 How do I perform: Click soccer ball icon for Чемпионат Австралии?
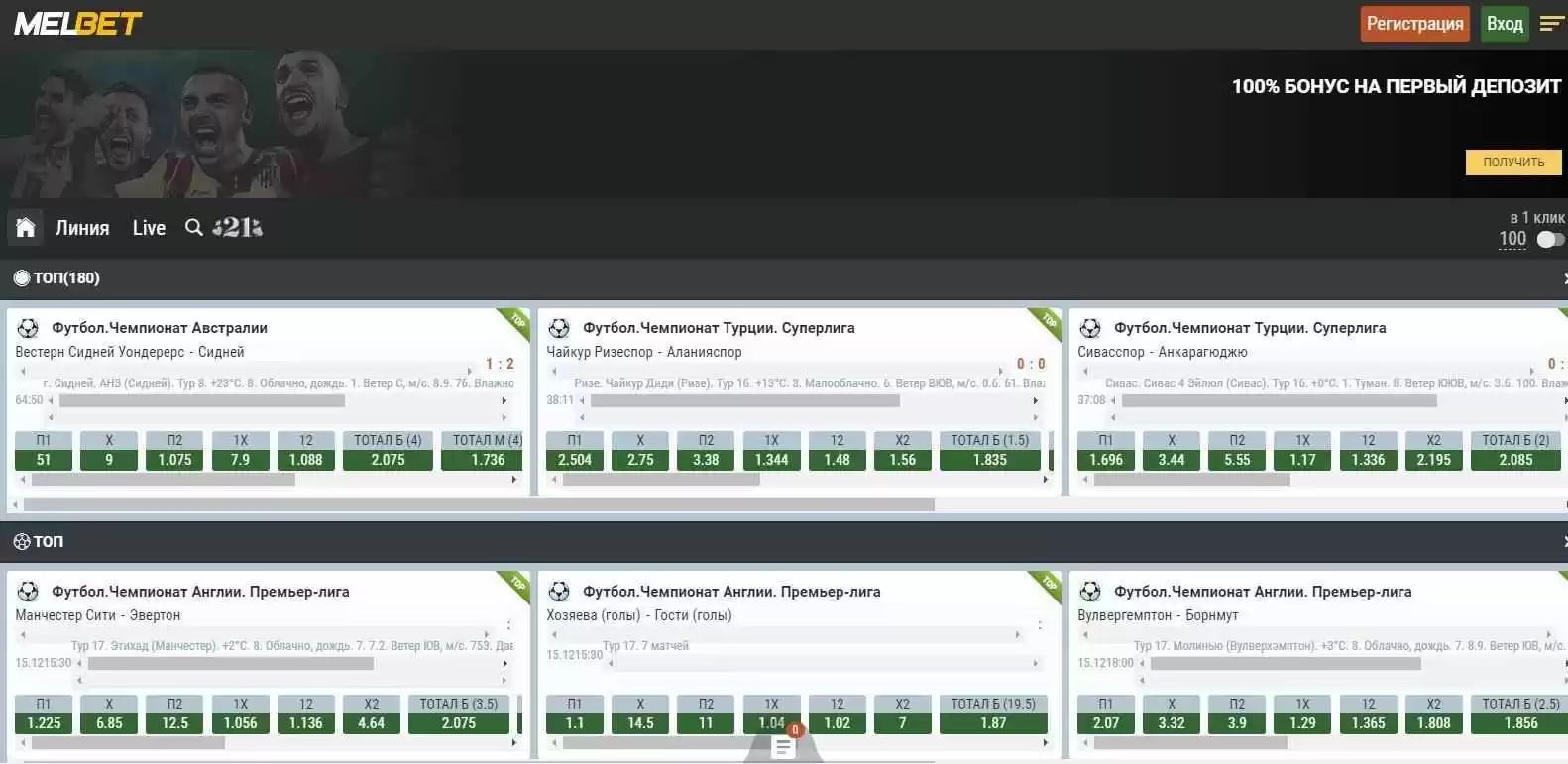click(28, 328)
